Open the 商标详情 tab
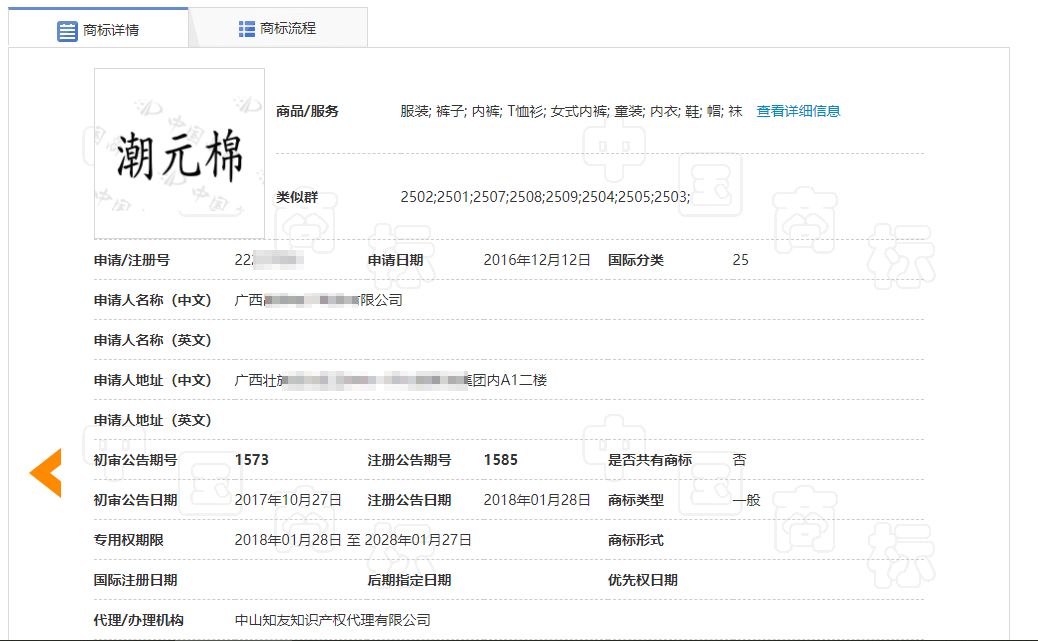Image resolution: width=1038 pixels, height=641 pixels. [x=98, y=28]
